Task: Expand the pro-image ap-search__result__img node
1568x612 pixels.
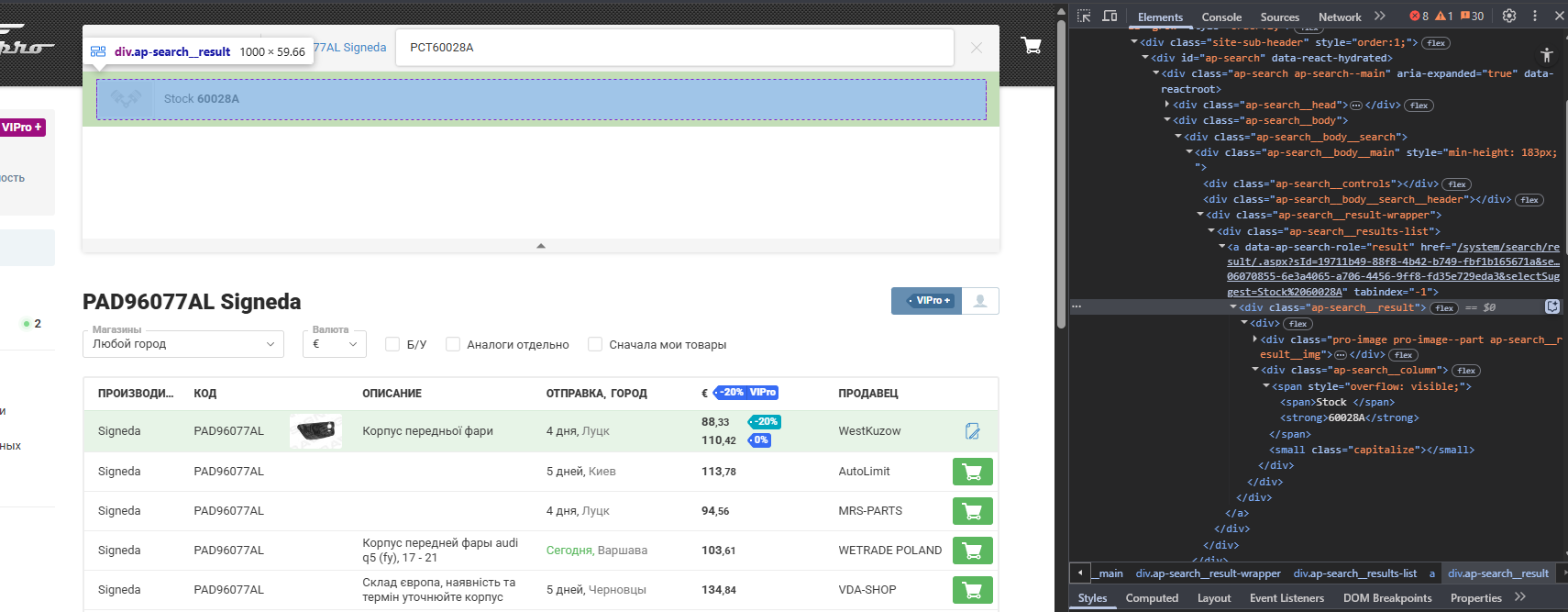Action: point(1255,339)
